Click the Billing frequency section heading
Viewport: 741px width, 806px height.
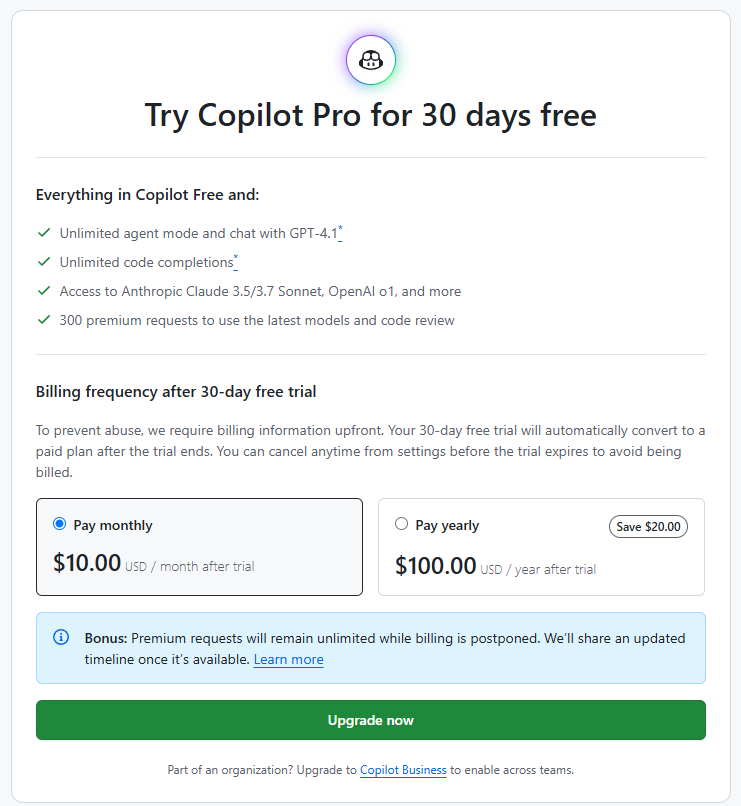click(x=176, y=392)
